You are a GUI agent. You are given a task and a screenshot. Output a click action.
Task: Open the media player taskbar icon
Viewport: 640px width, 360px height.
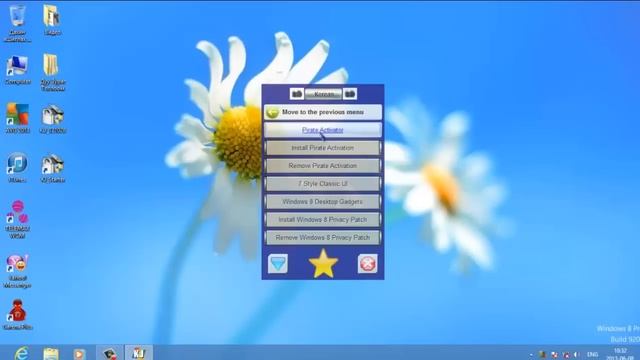[79, 353]
